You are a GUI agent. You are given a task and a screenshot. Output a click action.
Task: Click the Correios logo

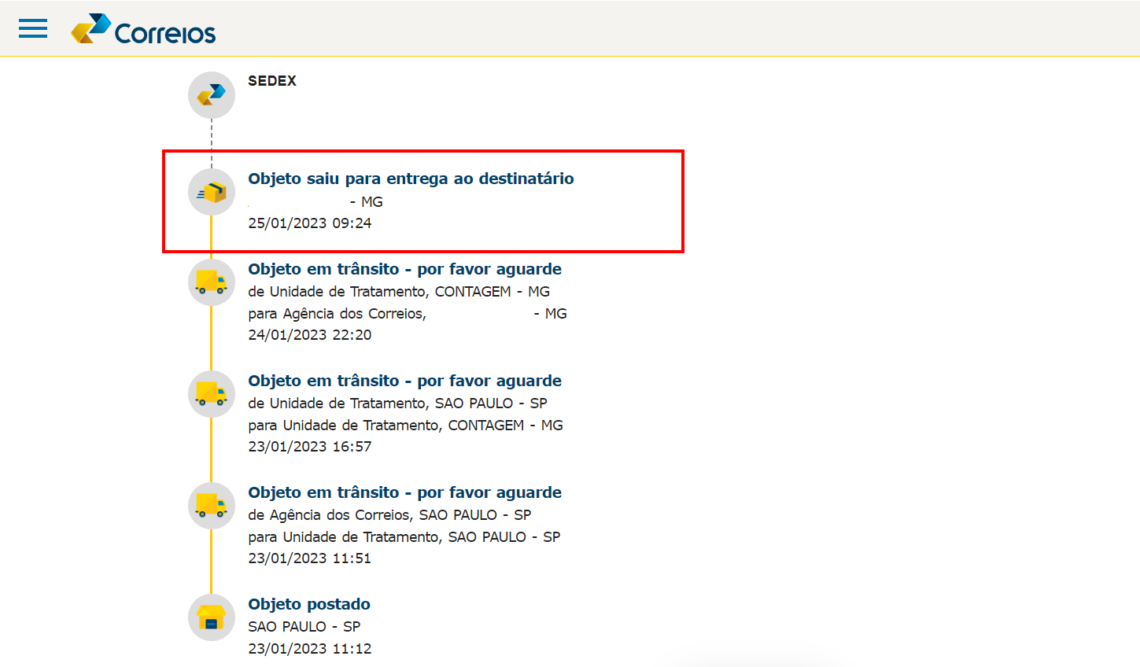pyautogui.click(x=144, y=30)
